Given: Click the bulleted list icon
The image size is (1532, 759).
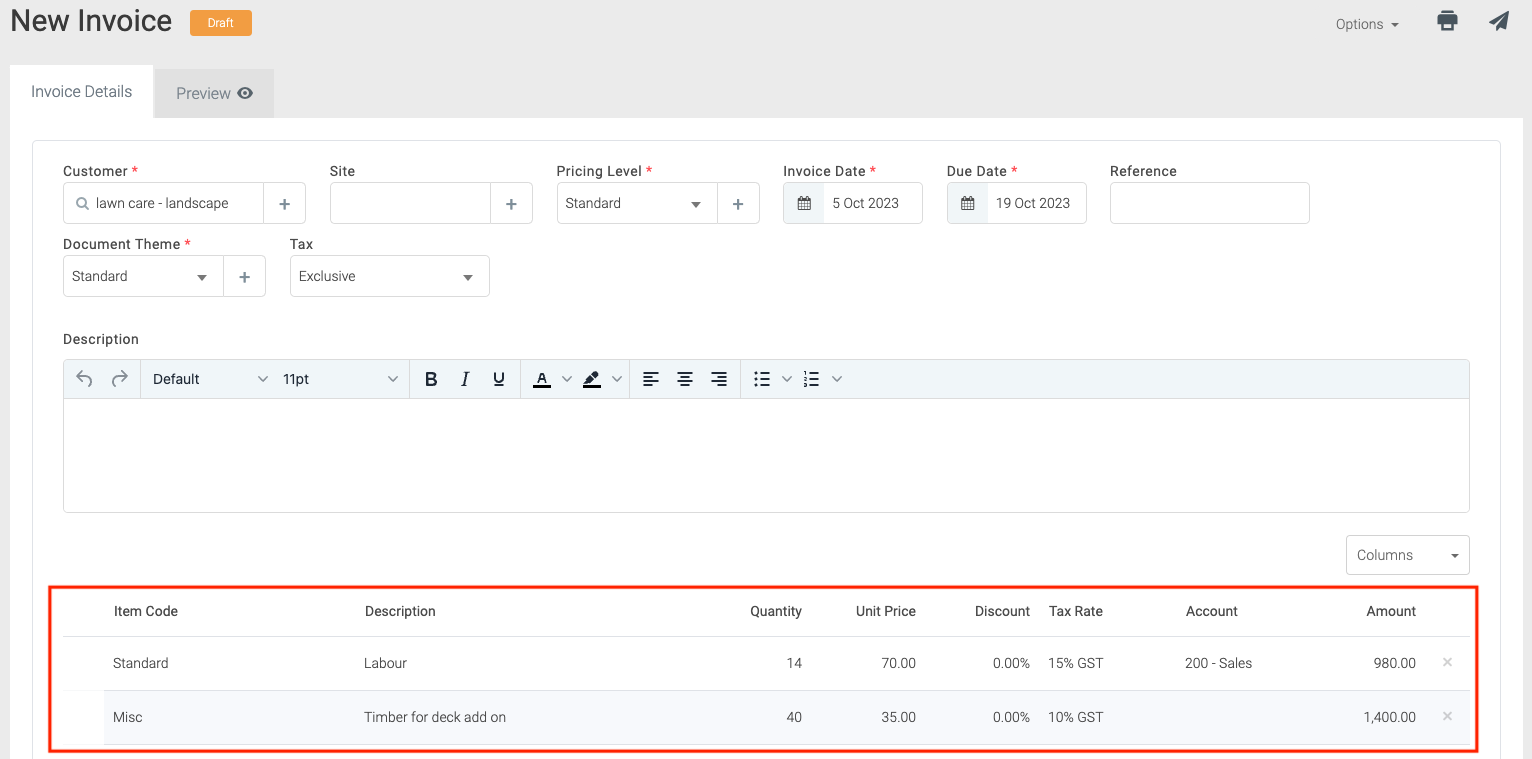Looking at the screenshot, I should click(x=762, y=378).
